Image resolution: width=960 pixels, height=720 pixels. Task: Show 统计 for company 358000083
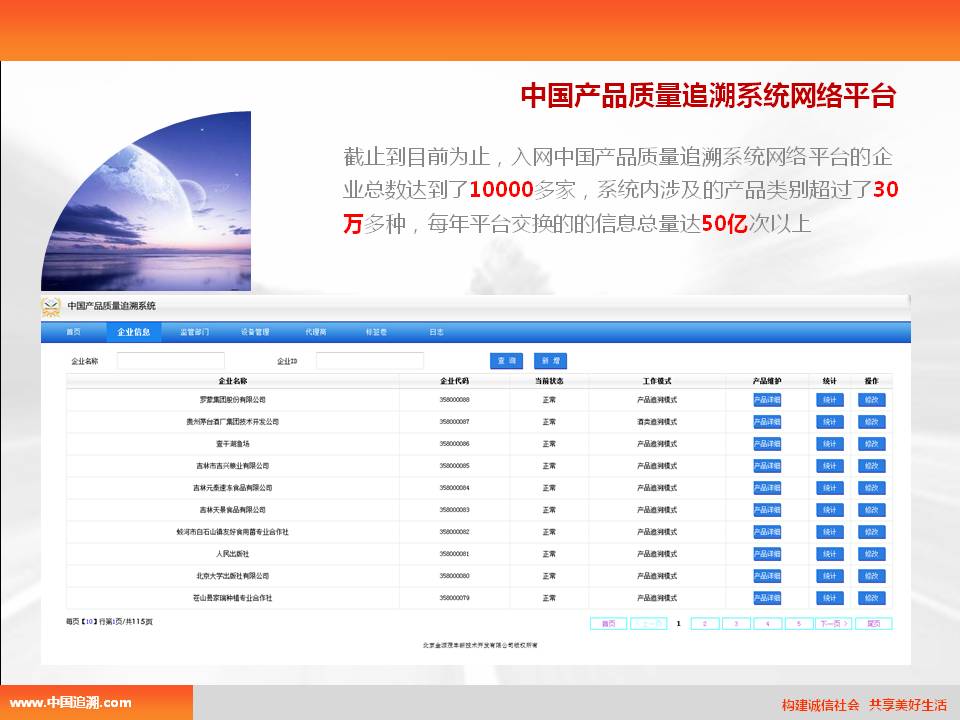(830, 510)
